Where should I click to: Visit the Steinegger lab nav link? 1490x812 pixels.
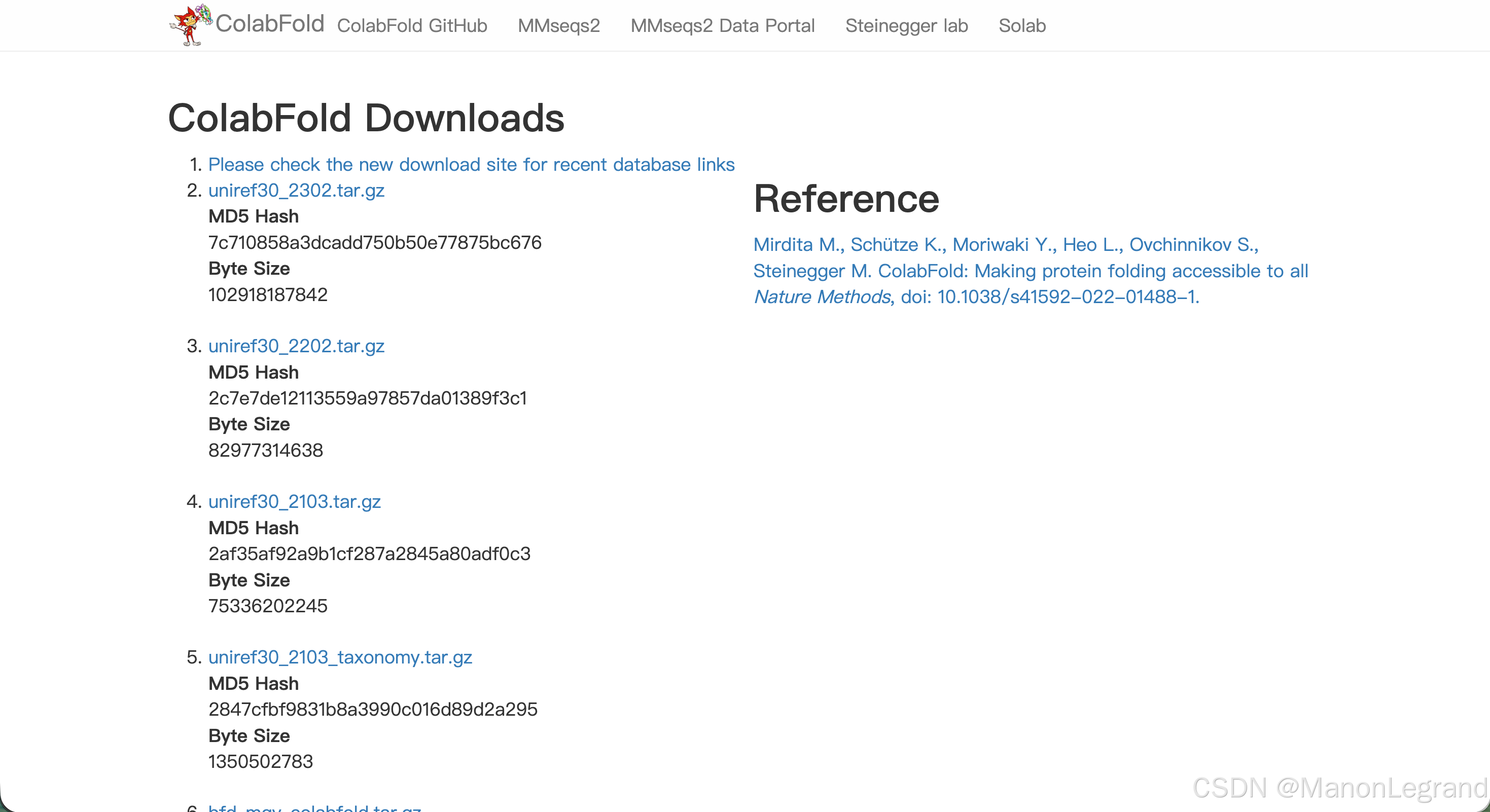point(906,25)
